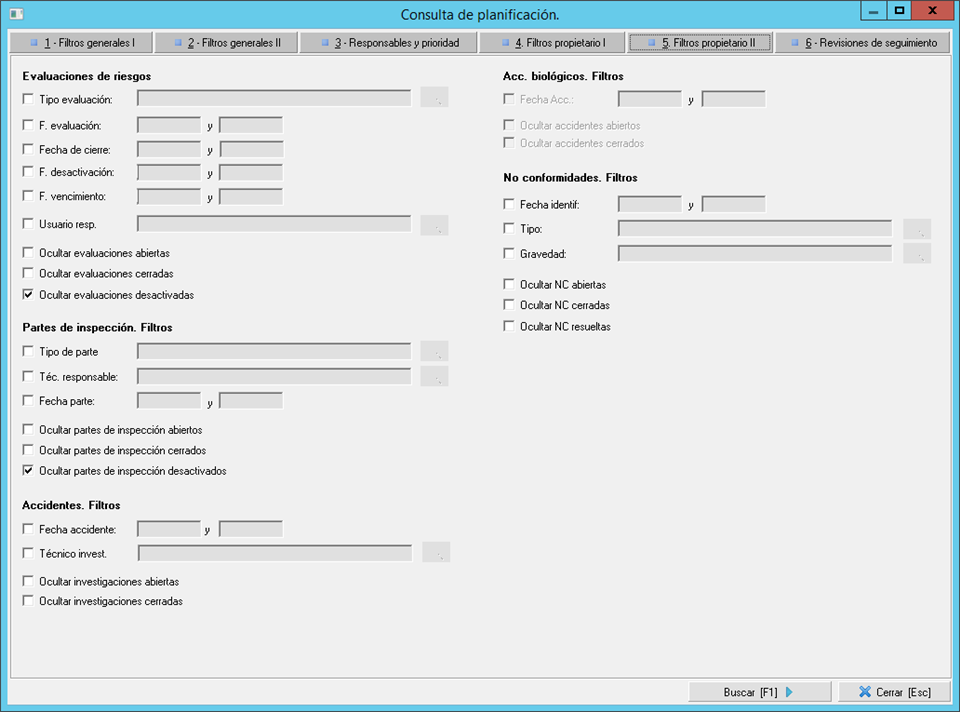Click the Cerrar [Esc] button
The height and width of the screenshot is (712, 960).
pyautogui.click(x=893, y=692)
